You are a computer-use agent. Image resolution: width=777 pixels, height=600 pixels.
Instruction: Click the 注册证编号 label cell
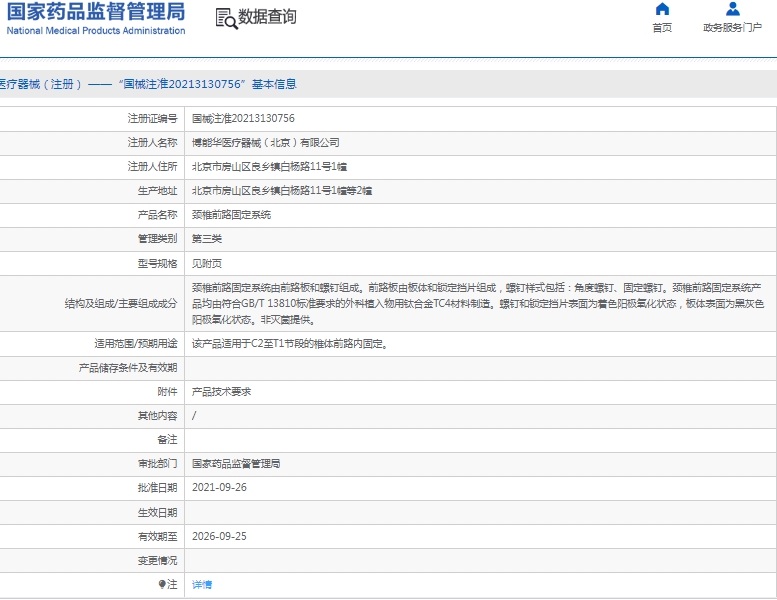pos(153,118)
